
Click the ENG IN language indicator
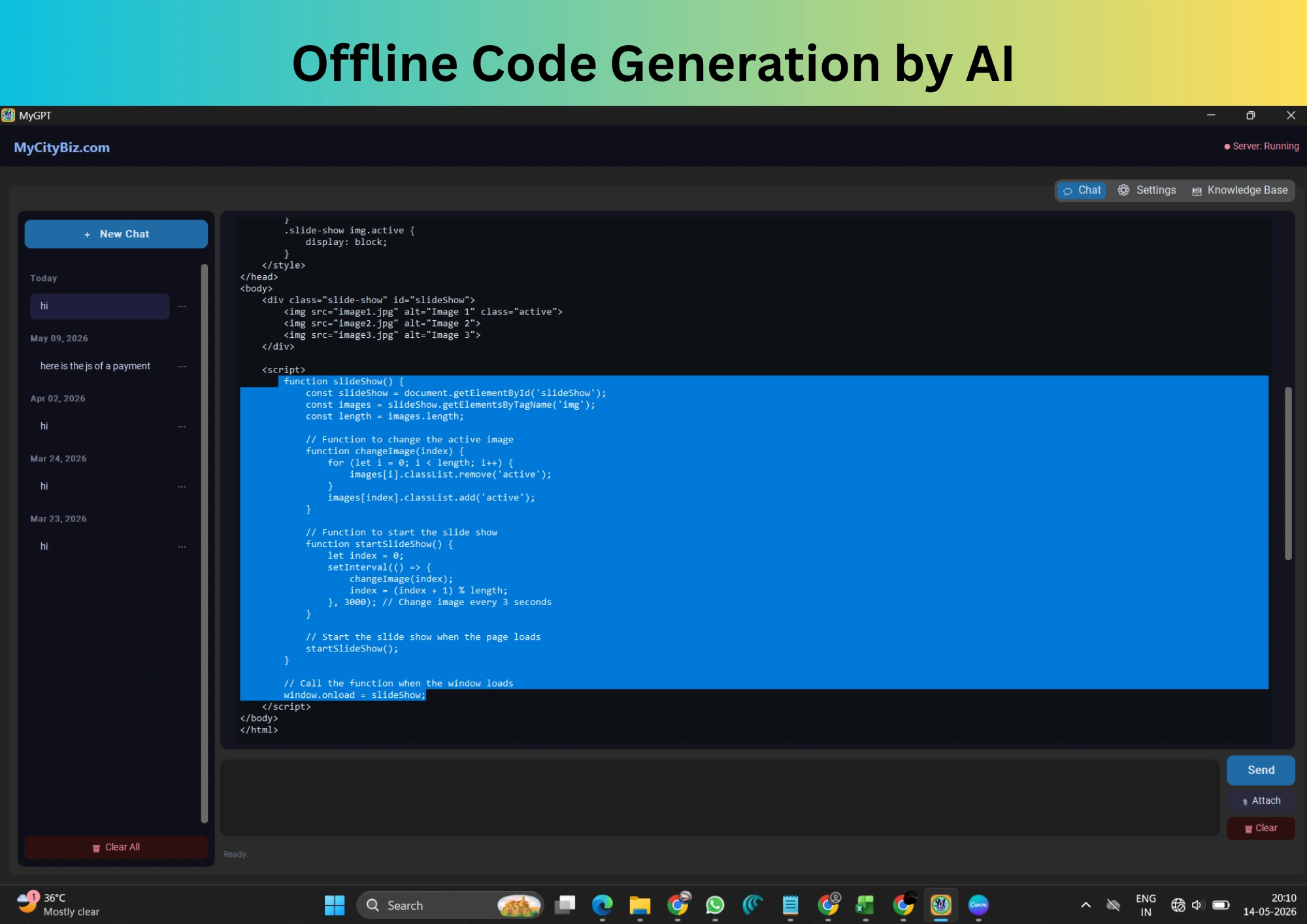(x=1146, y=905)
